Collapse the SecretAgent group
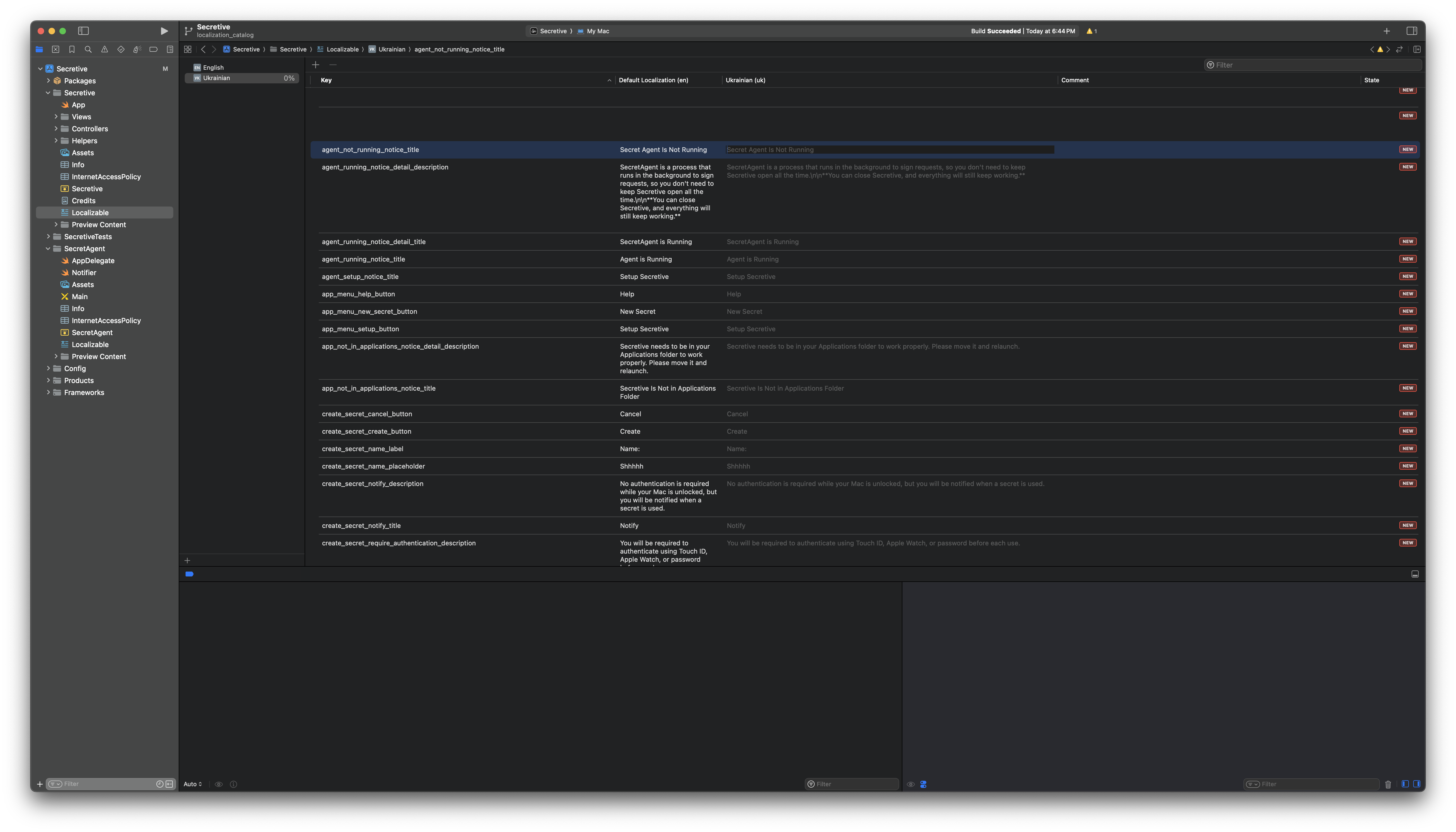The image size is (1456, 832). 48,248
